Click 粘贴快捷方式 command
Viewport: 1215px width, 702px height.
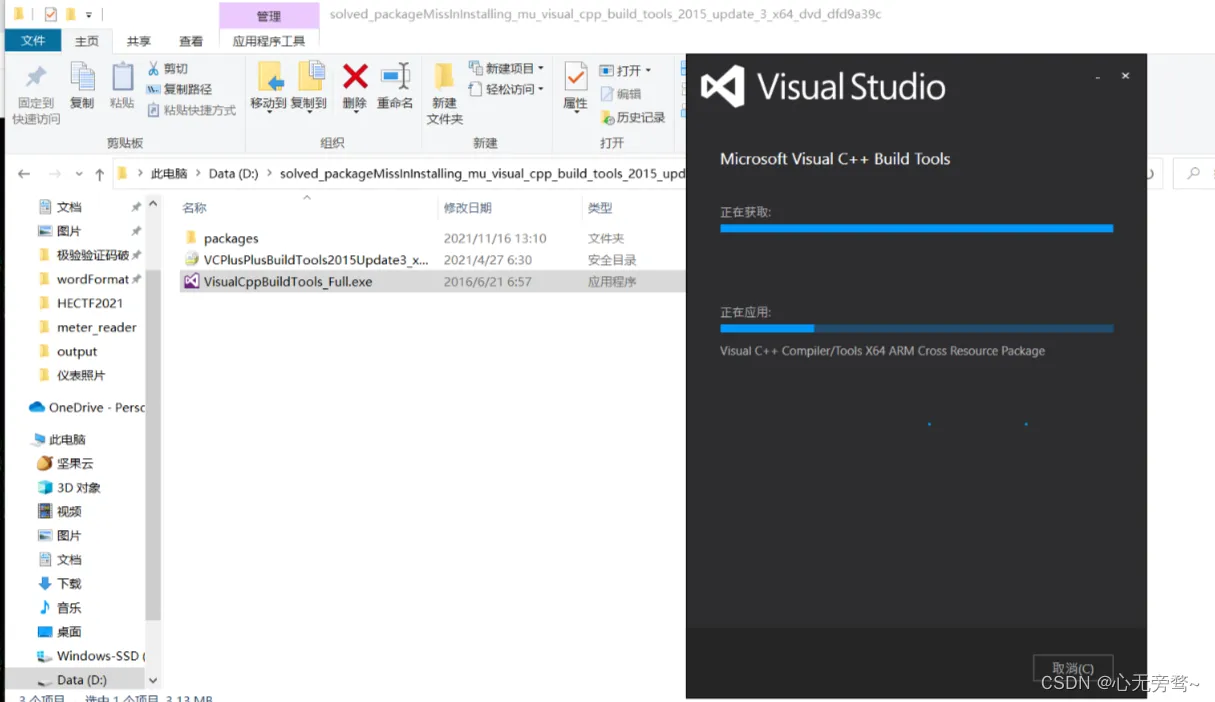[191, 110]
